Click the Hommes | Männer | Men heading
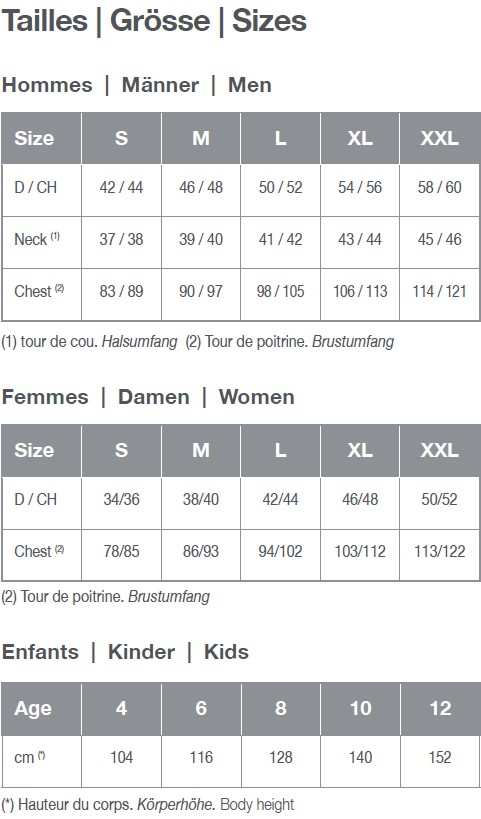 click(137, 85)
